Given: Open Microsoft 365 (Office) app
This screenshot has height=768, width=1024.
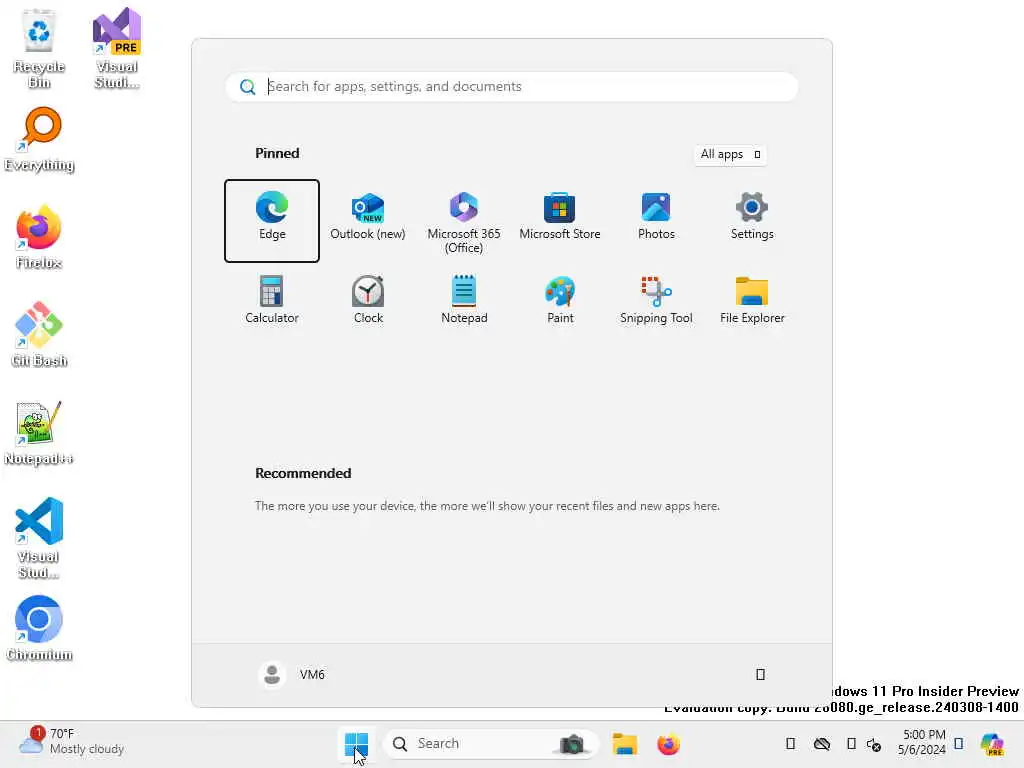Looking at the screenshot, I should 464,220.
